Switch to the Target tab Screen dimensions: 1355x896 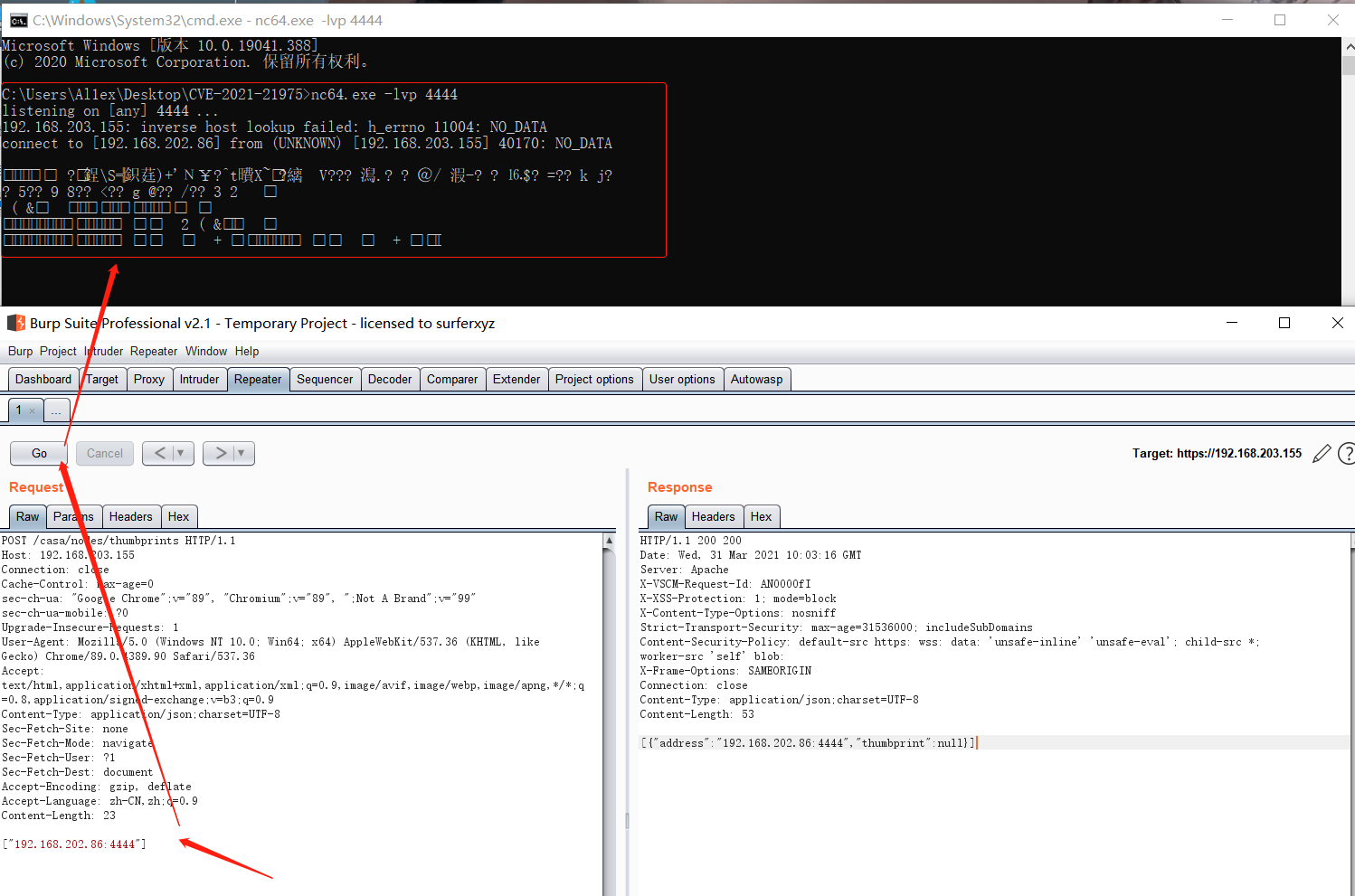[102, 379]
